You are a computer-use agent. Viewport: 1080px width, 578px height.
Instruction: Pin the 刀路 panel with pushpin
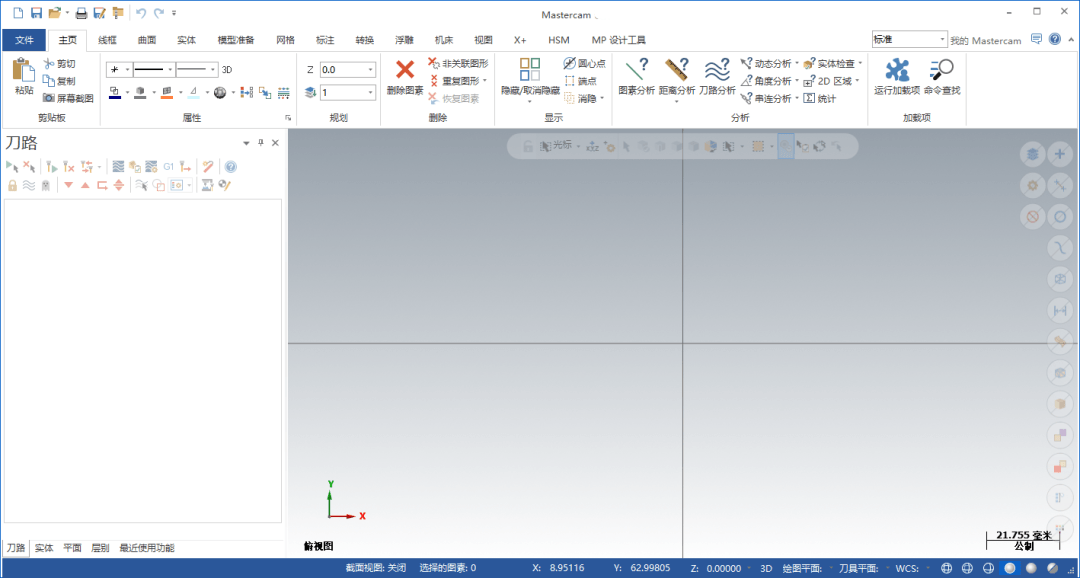pyautogui.click(x=260, y=143)
